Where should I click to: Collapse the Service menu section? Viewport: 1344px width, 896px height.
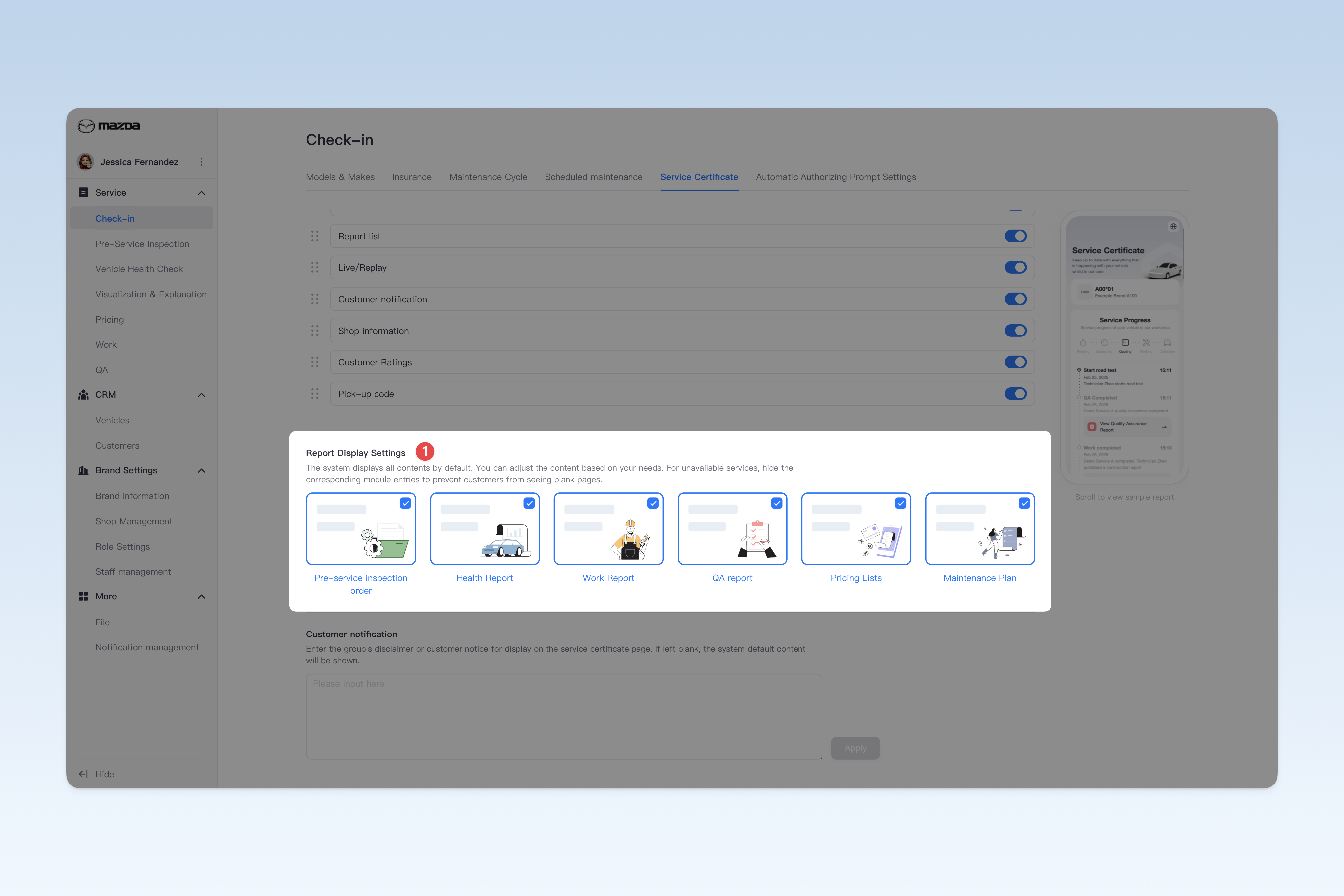point(201,193)
